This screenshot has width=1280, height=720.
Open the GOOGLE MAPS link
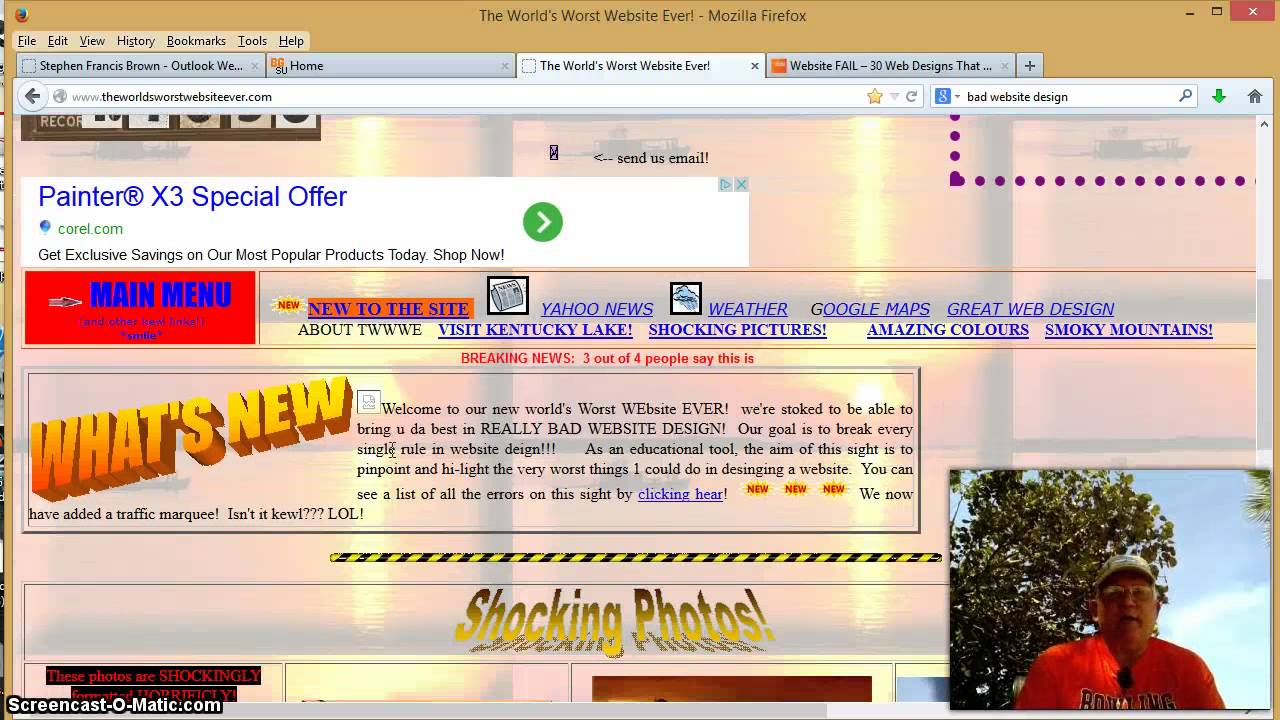point(870,309)
